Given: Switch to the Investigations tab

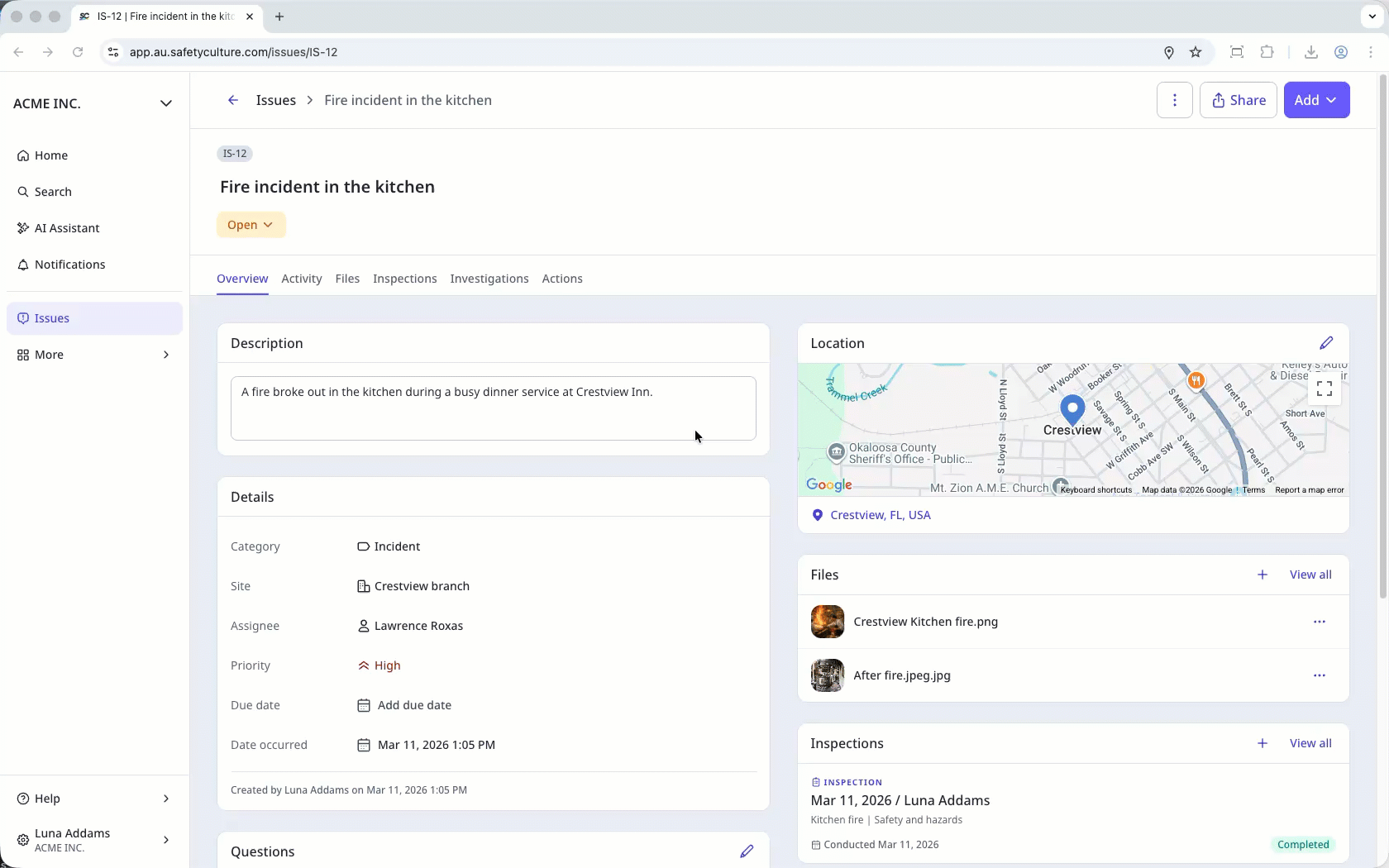Looking at the screenshot, I should point(489,279).
